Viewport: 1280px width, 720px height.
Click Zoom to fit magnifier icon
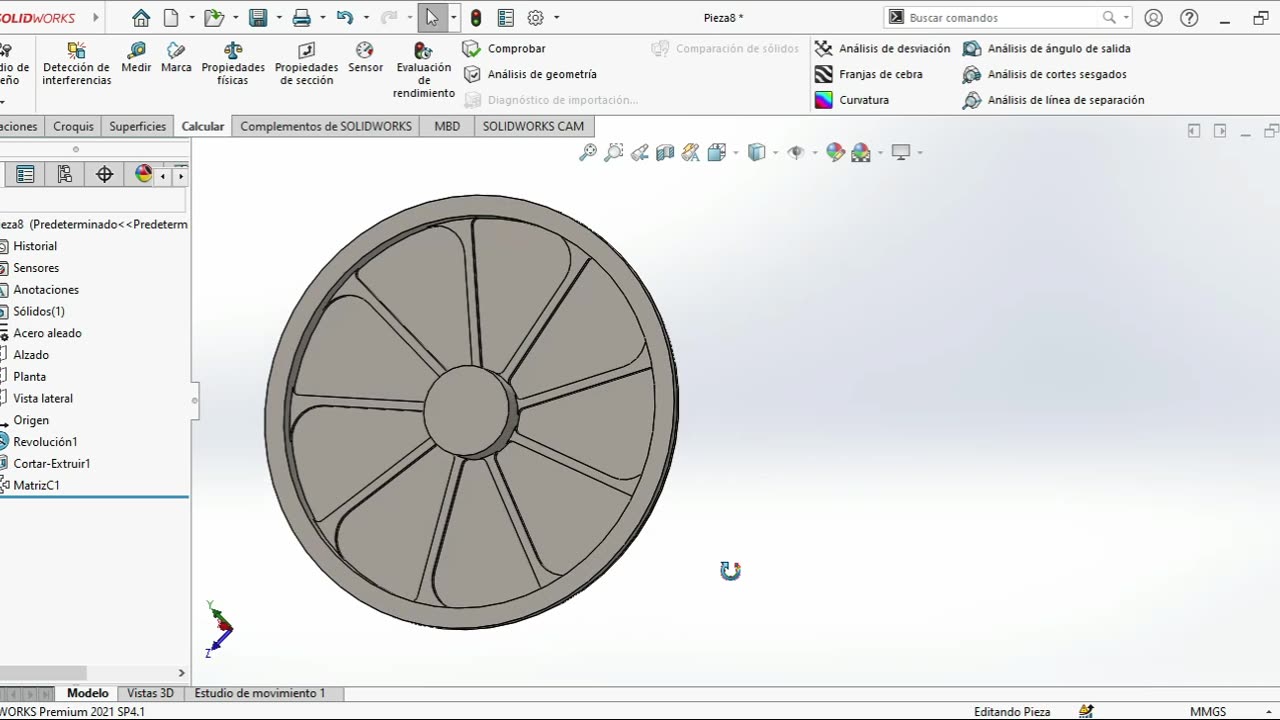coord(588,152)
